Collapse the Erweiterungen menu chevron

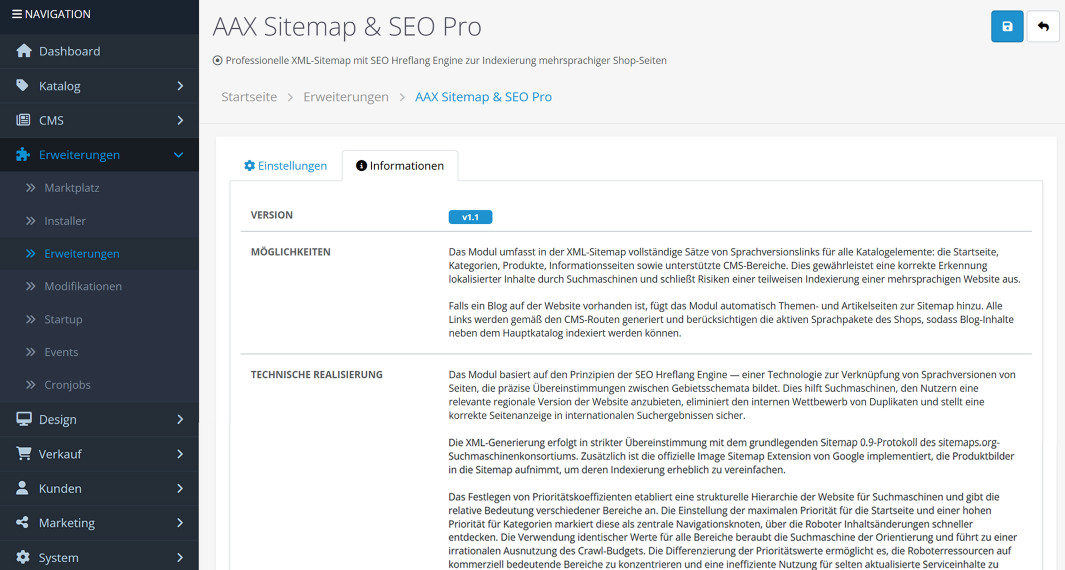point(179,155)
